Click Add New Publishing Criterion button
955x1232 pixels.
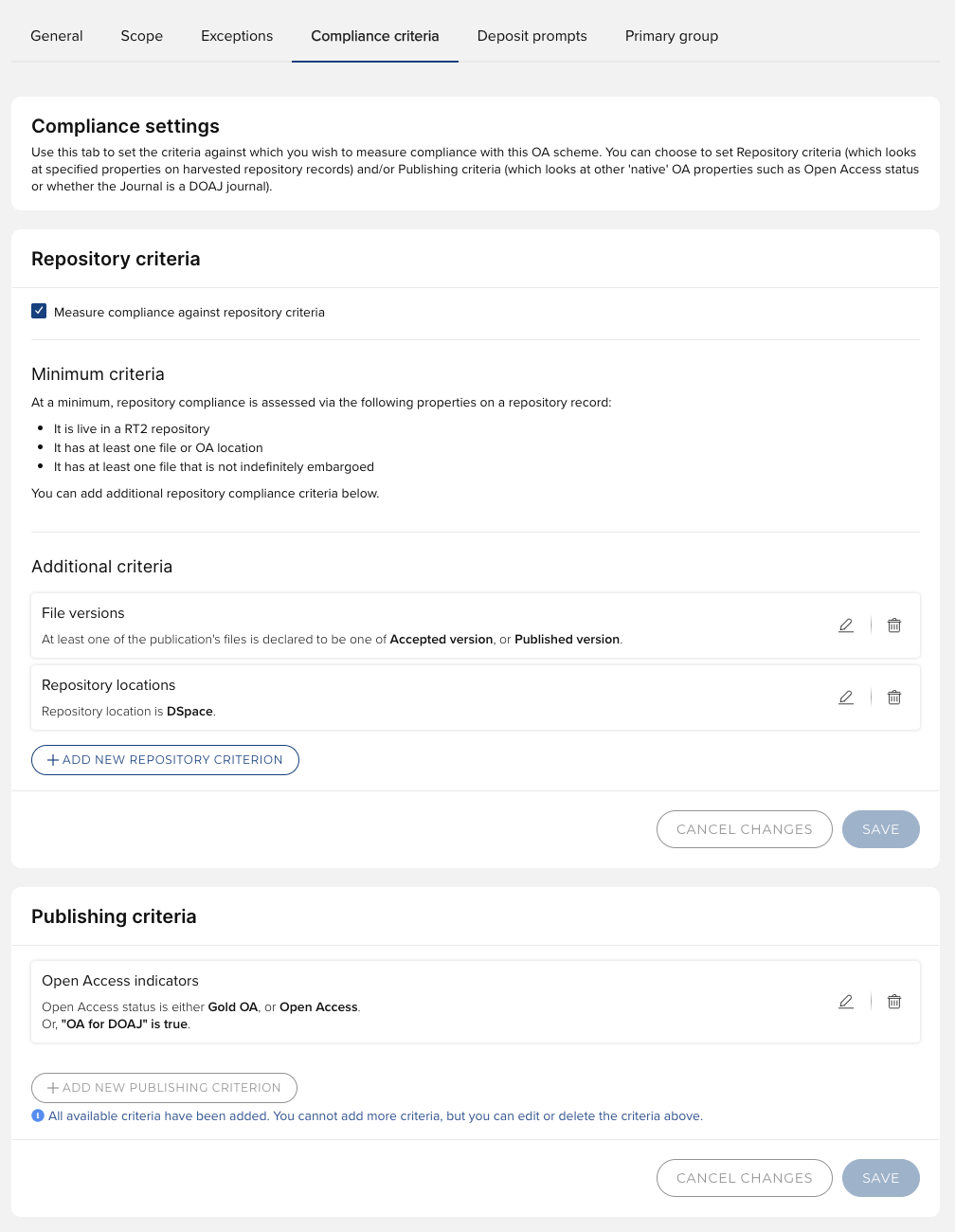[164, 1088]
